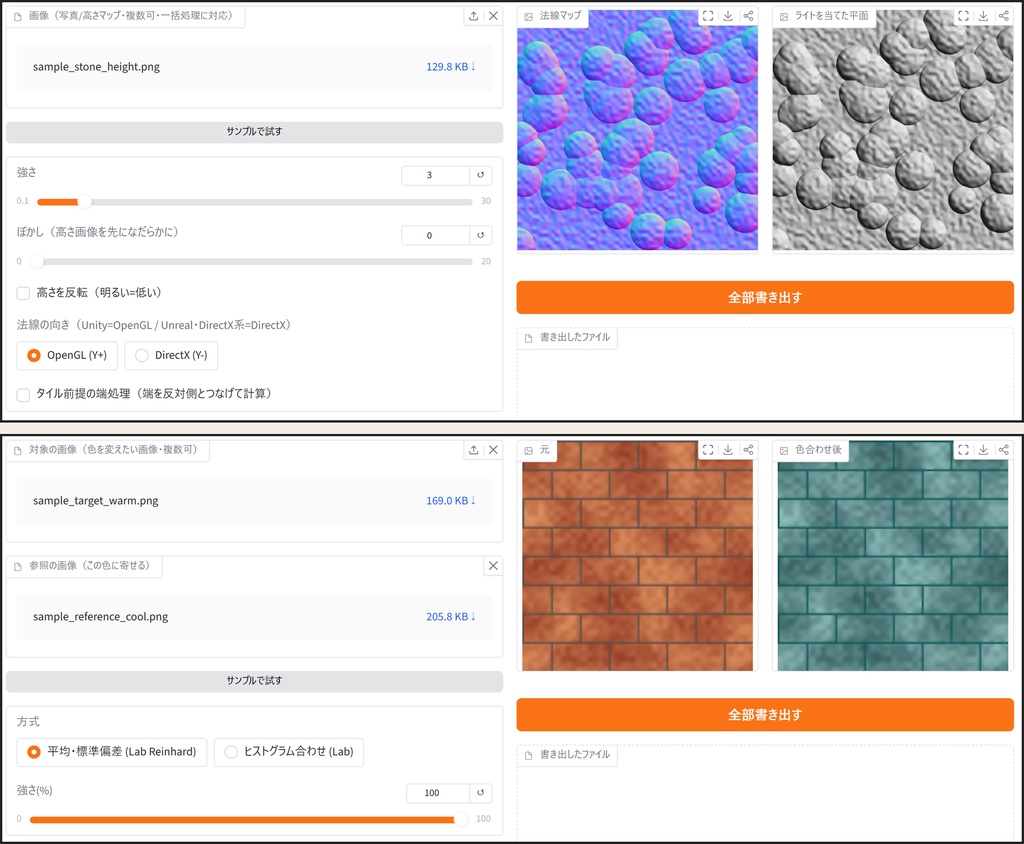
Task: Share the ライトを当てた平面 image
Action: point(1004,16)
